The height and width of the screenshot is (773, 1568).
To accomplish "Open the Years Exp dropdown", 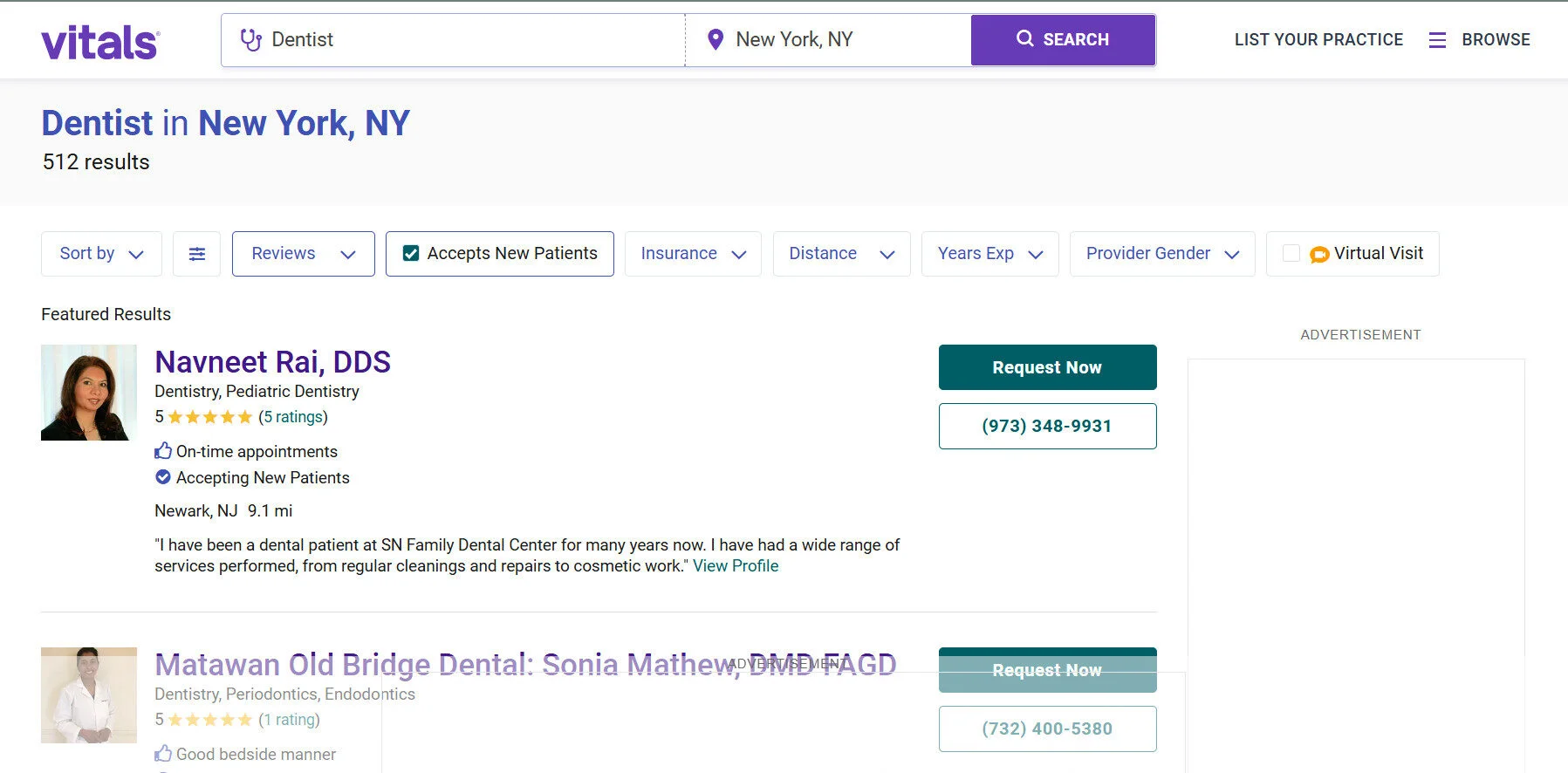I will (x=990, y=254).
